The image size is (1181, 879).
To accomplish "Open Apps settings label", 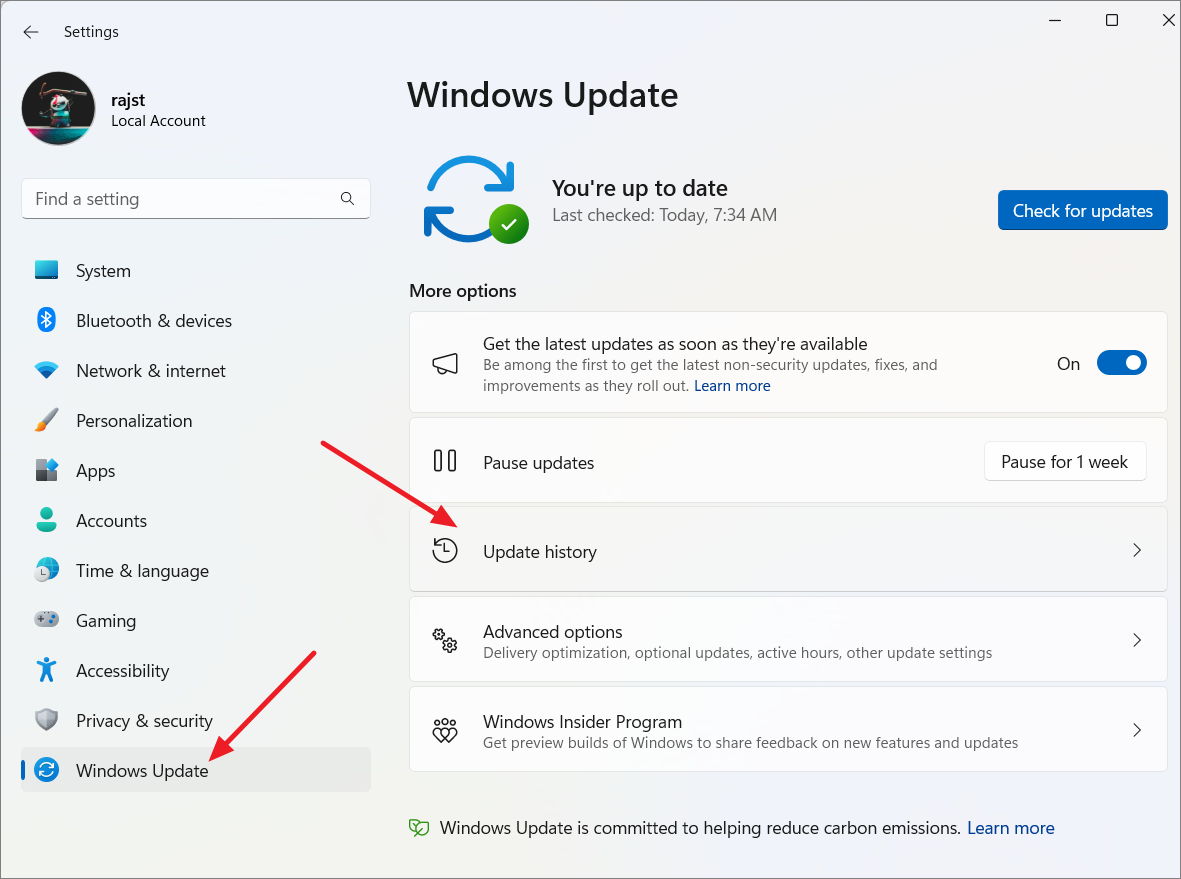I will click(96, 472).
